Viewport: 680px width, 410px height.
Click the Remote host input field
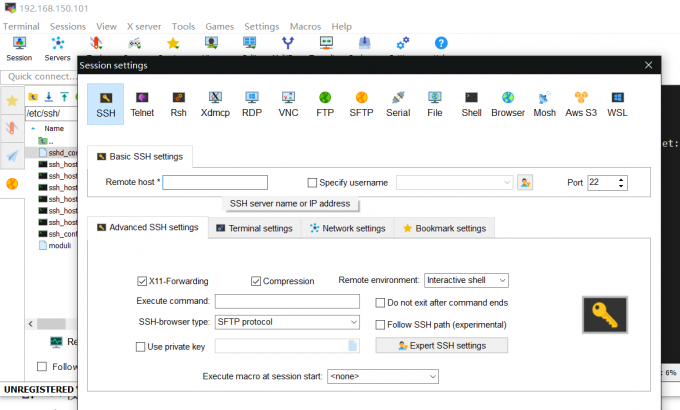[215, 182]
